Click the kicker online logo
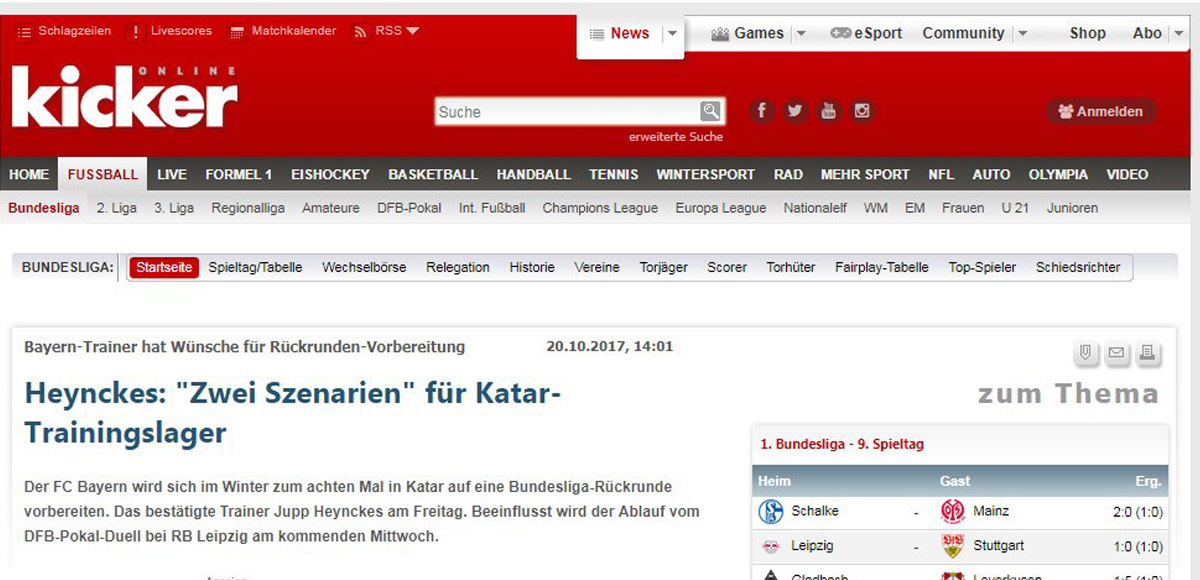The height and width of the screenshot is (580, 1200). (125, 98)
